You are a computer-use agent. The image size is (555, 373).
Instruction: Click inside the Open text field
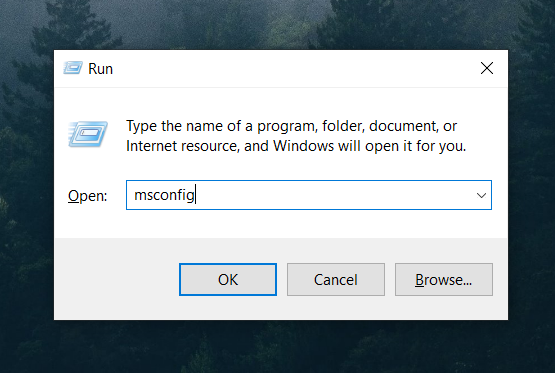[x=309, y=195]
